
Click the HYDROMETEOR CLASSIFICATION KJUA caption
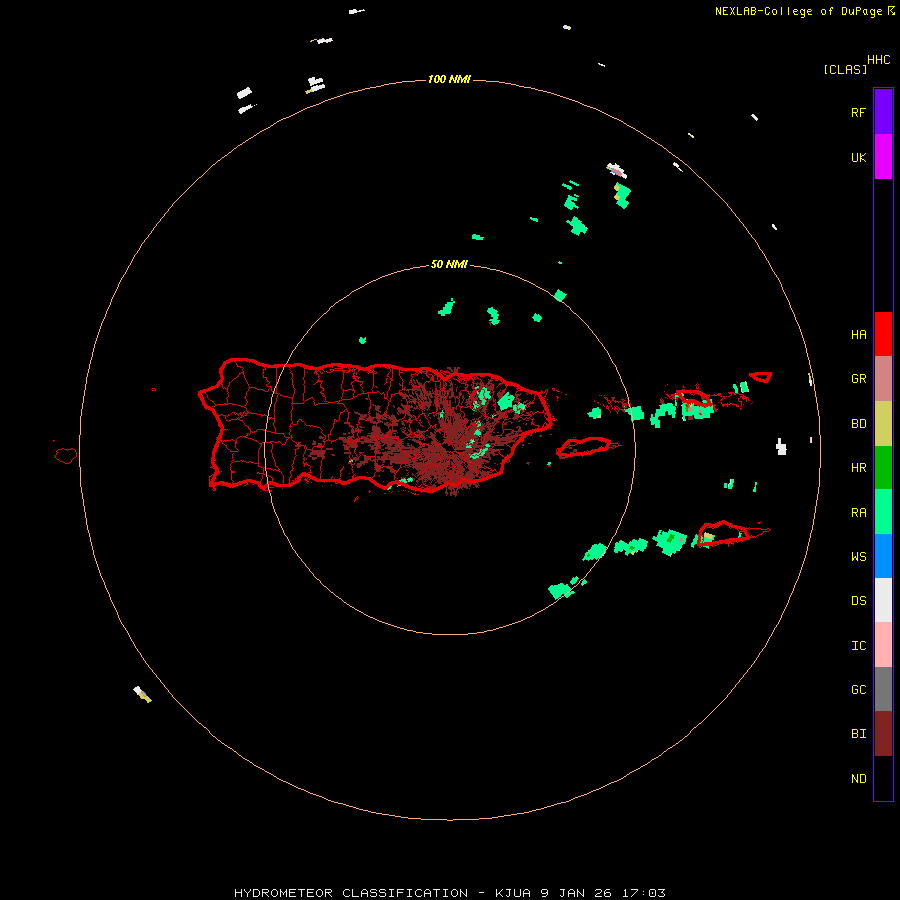tap(449, 893)
